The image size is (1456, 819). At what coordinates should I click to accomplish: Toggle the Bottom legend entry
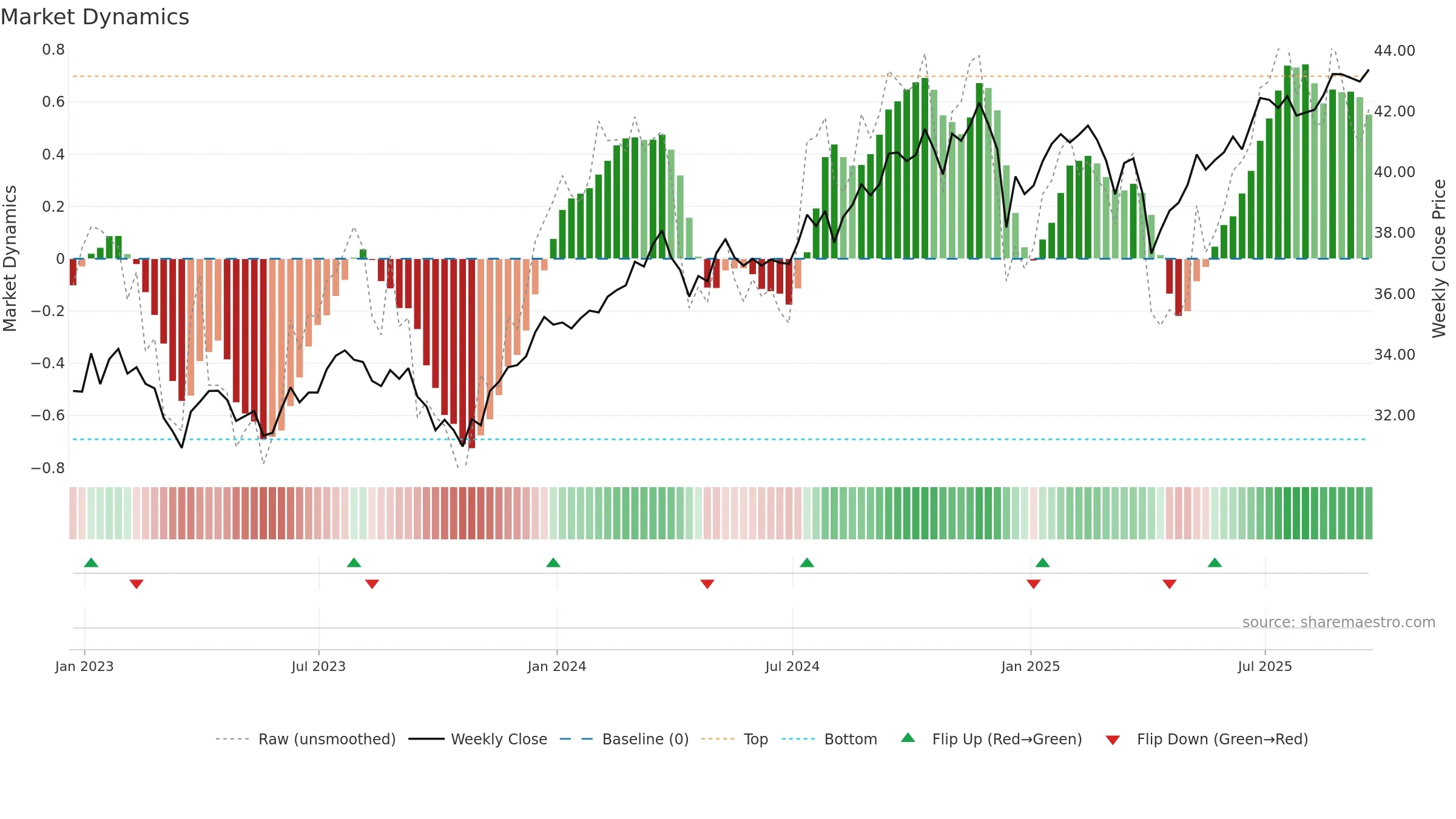[x=830, y=740]
